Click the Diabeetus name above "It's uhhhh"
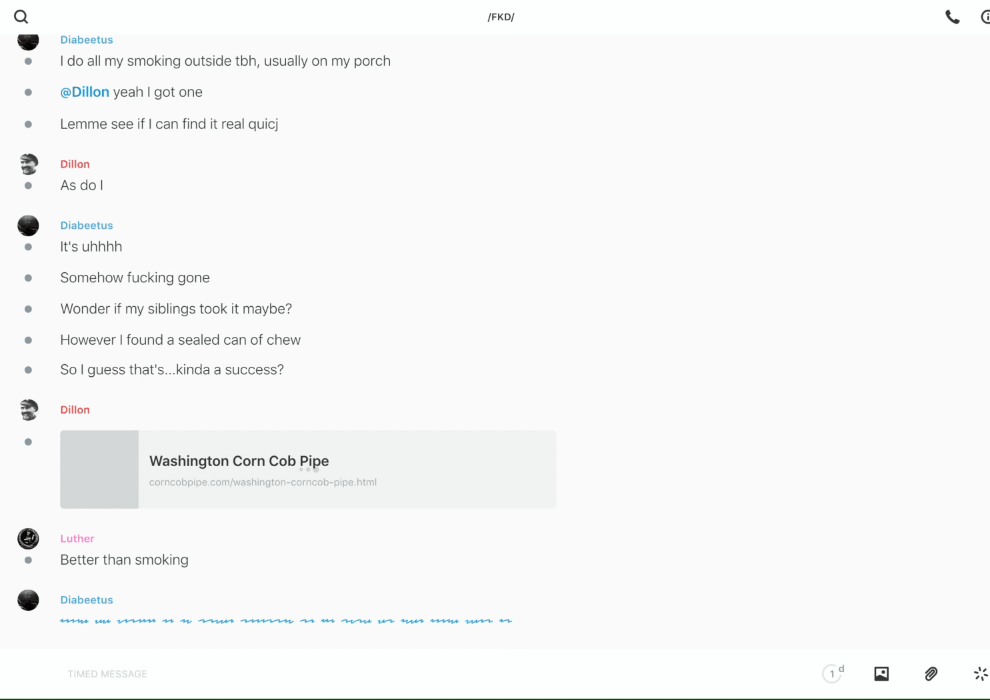 coord(86,226)
